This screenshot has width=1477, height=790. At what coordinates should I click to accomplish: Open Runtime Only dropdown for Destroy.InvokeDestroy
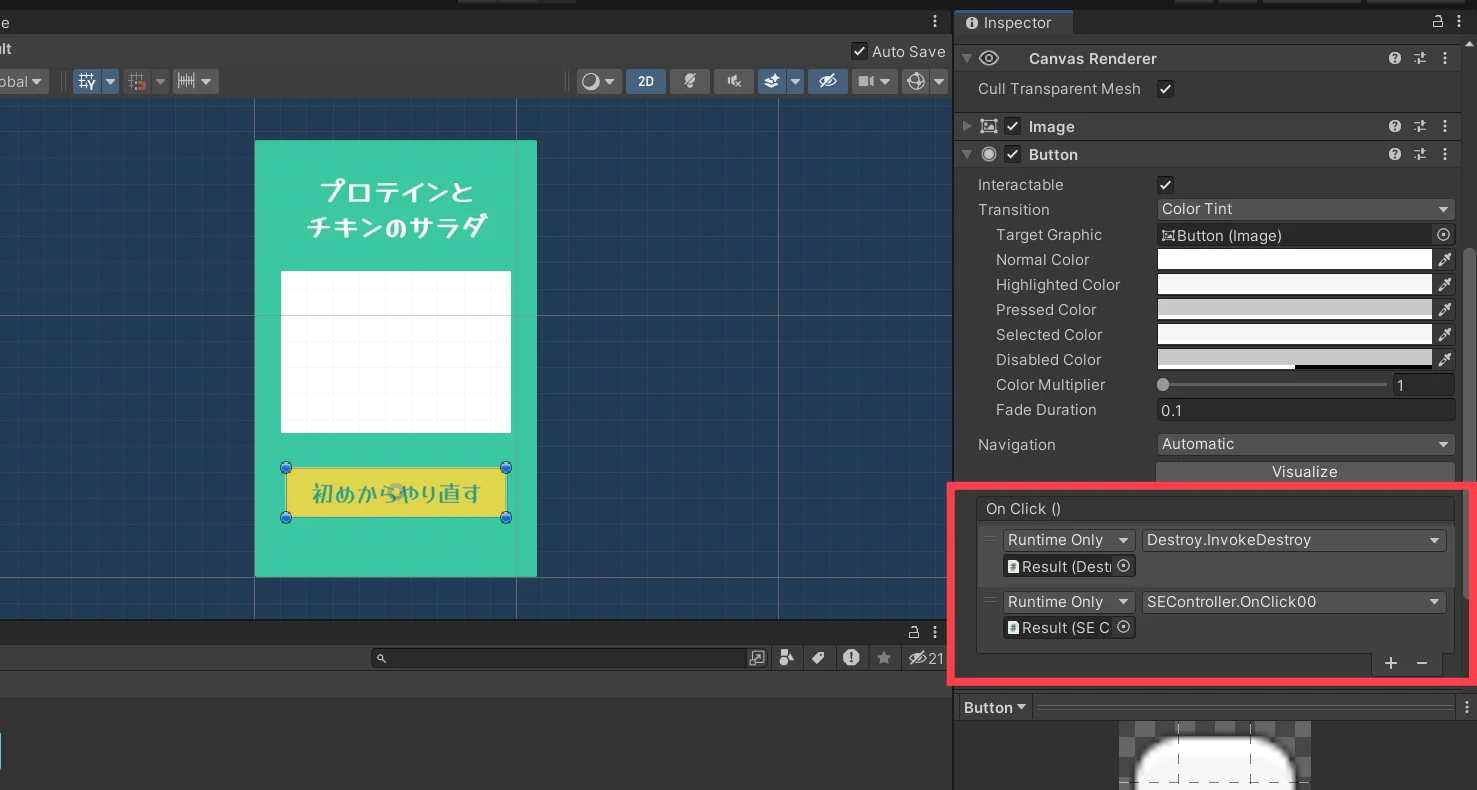1069,540
